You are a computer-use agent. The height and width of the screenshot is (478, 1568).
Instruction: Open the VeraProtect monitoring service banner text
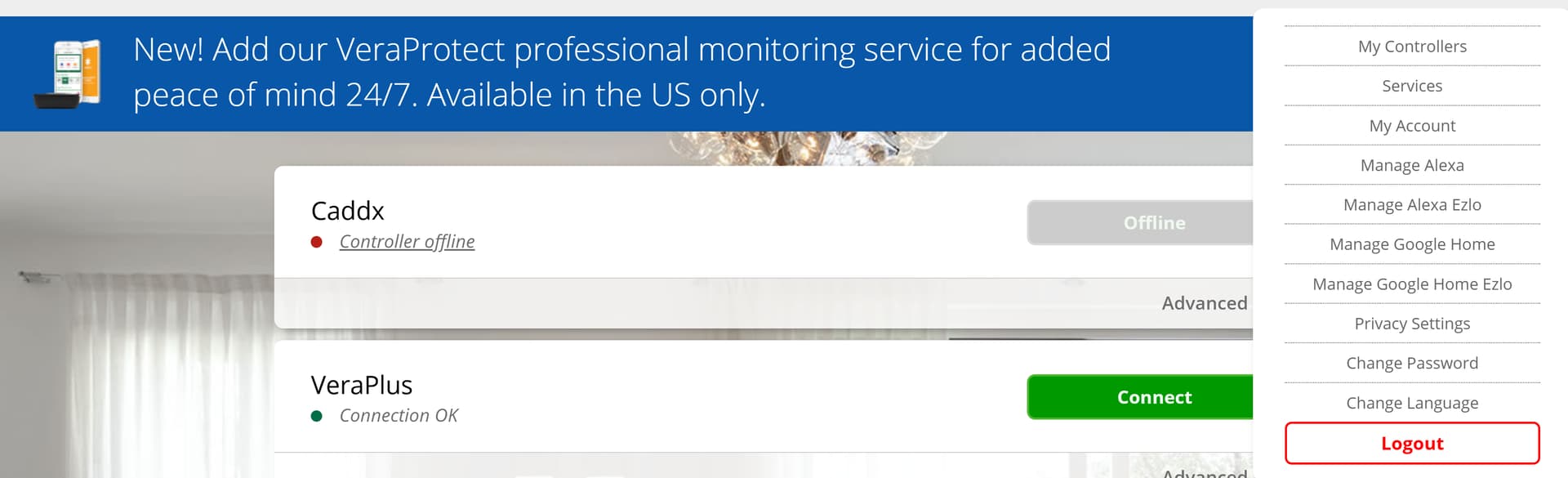[x=621, y=72]
